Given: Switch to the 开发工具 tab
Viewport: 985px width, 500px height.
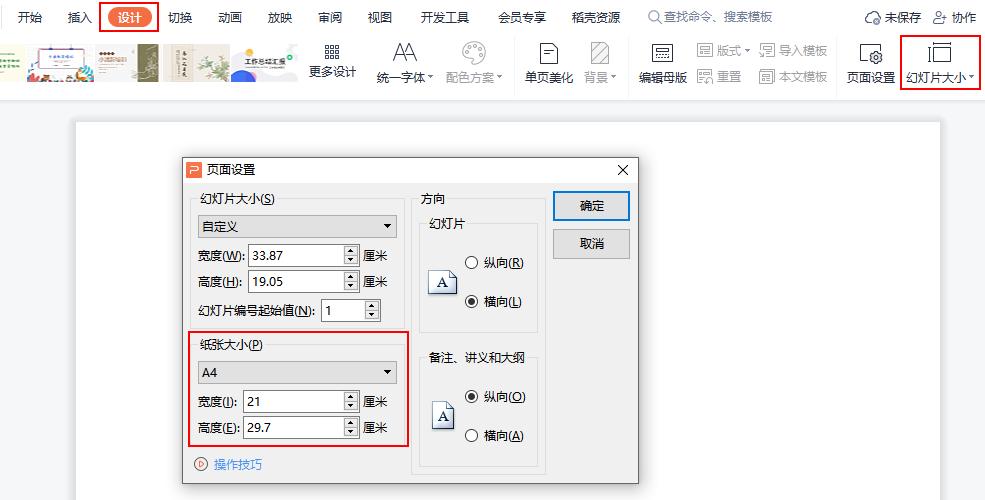Looking at the screenshot, I should (x=445, y=18).
